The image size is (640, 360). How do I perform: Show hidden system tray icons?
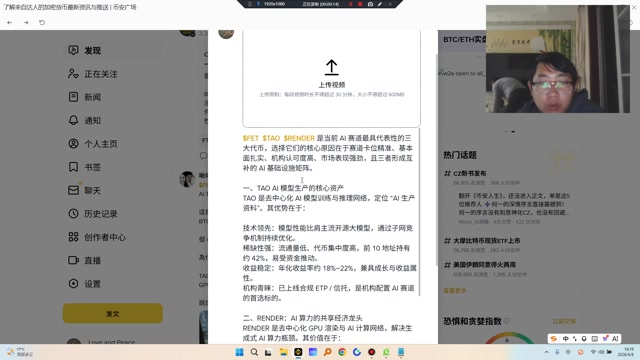click(547, 352)
